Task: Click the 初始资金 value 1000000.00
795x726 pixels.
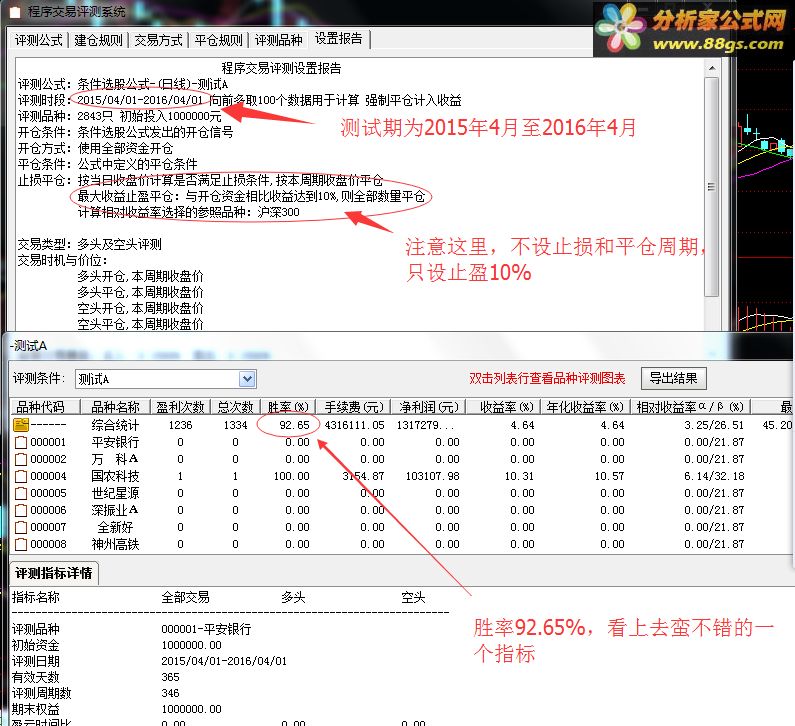Action: pos(191,645)
